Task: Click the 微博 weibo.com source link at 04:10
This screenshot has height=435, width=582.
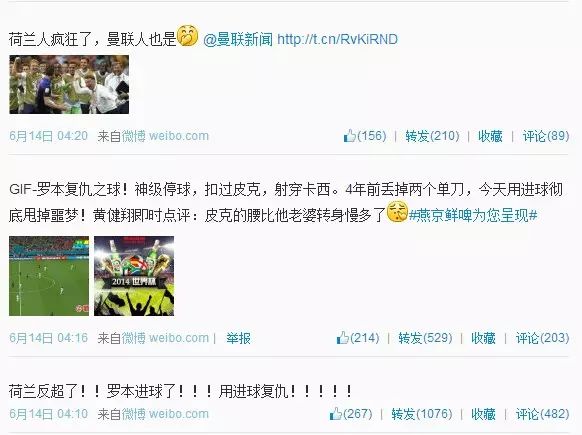Action: pos(165,413)
